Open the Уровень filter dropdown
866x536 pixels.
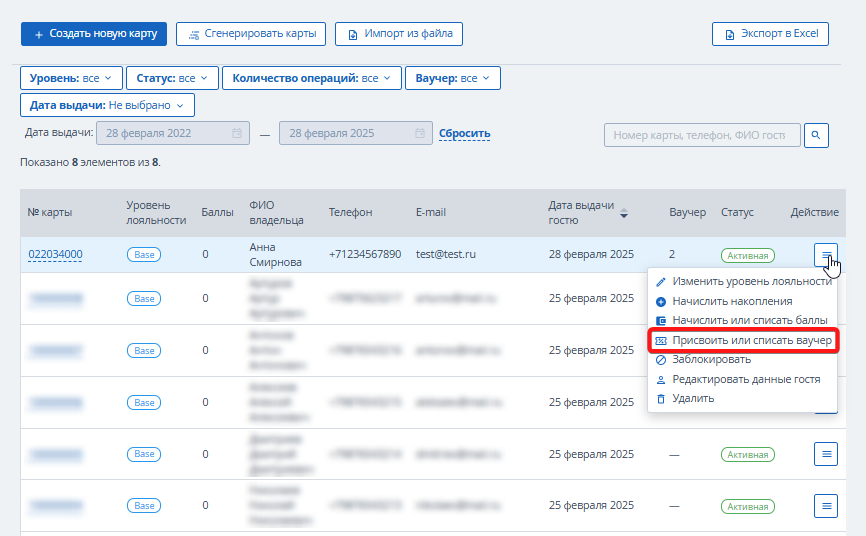pos(71,78)
